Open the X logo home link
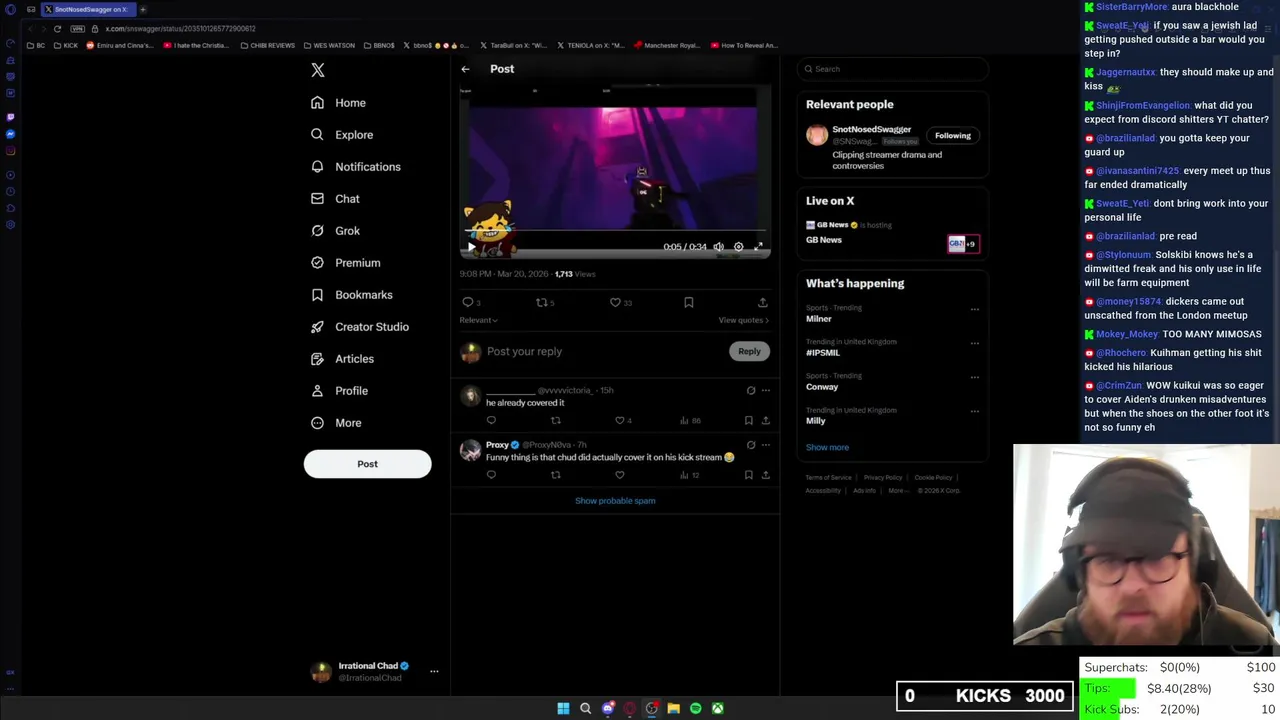The width and height of the screenshot is (1280, 720). pos(318,70)
